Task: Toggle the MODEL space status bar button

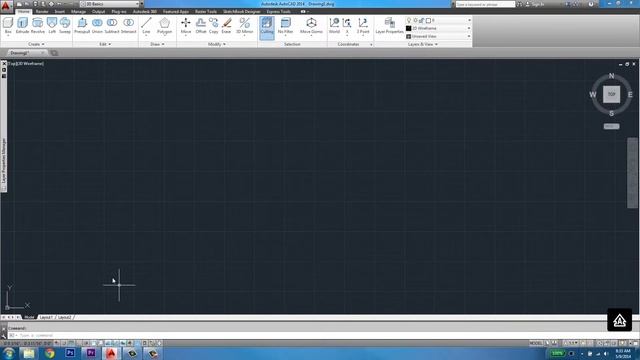Action: [x=536, y=343]
